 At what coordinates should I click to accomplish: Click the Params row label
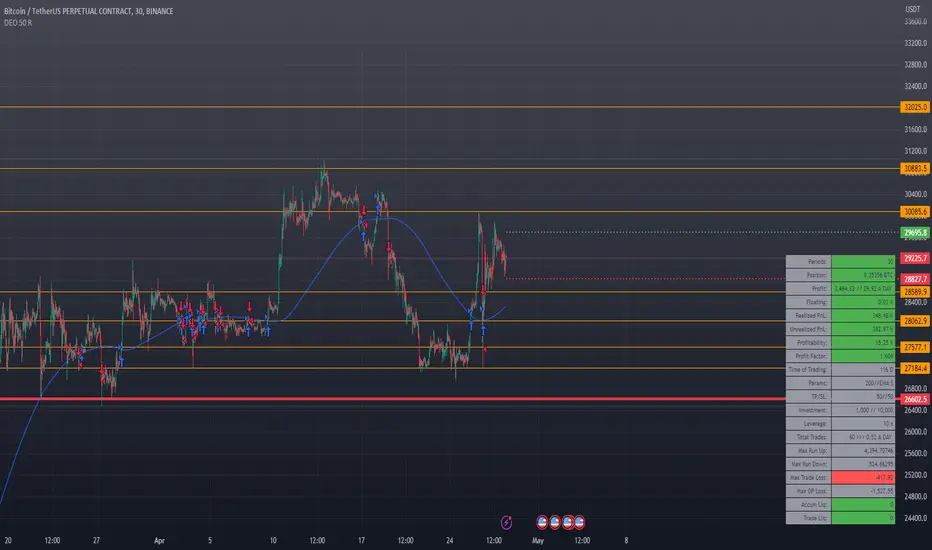(x=808, y=383)
